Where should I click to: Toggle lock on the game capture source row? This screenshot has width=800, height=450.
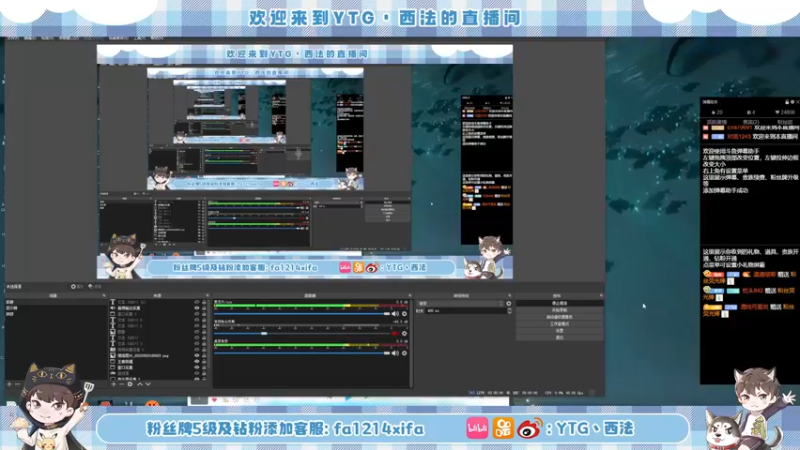(204, 373)
